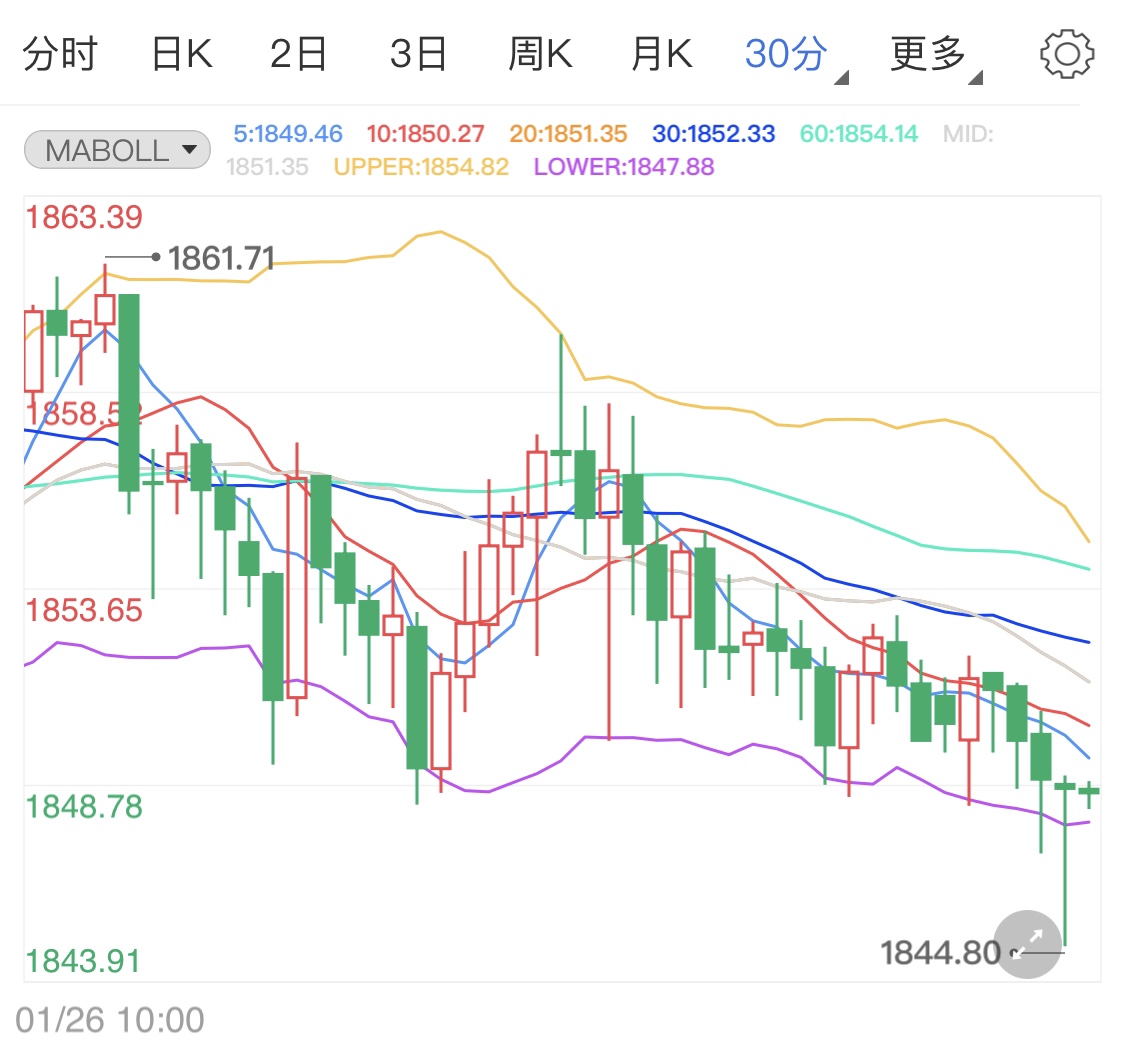Click the 5:1849.46 moving average value
This screenshot has width=1125, height=1042.
(x=288, y=133)
